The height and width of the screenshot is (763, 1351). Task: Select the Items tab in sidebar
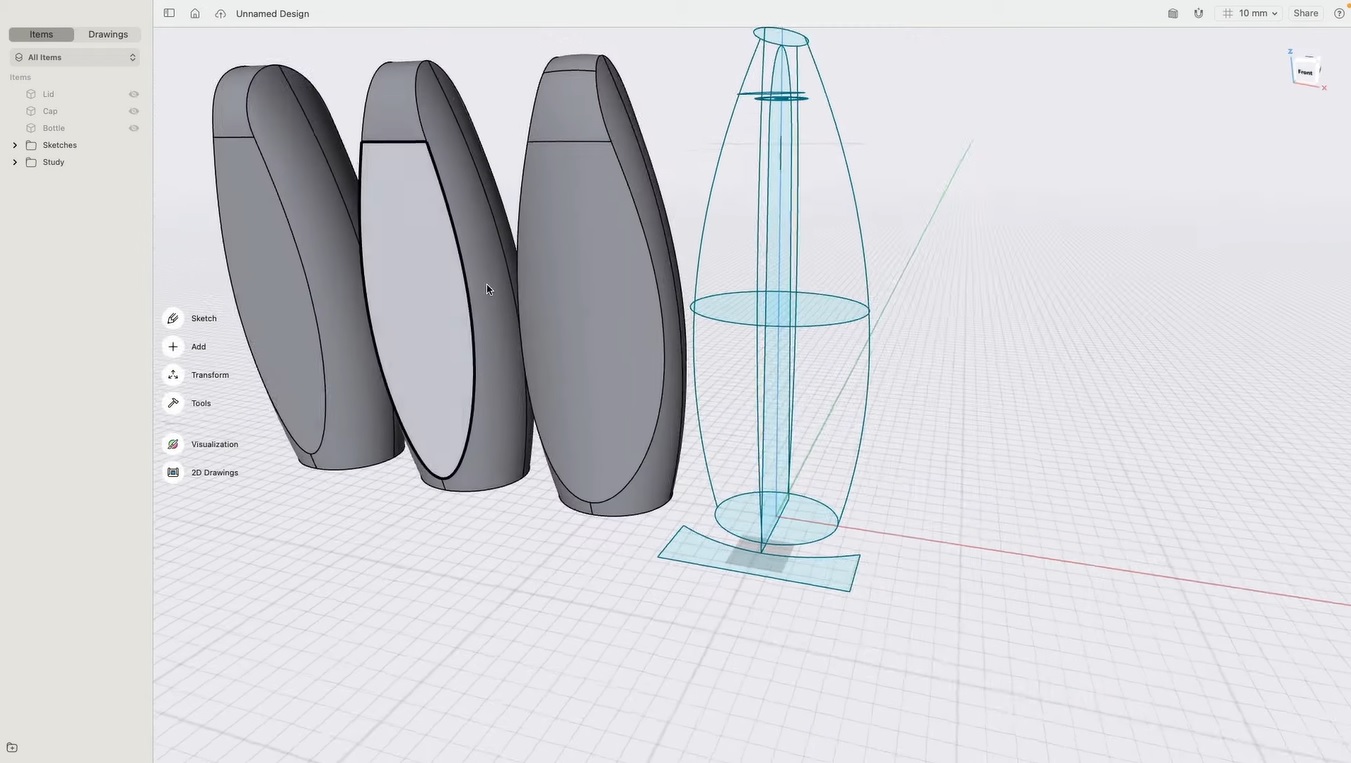[40, 33]
